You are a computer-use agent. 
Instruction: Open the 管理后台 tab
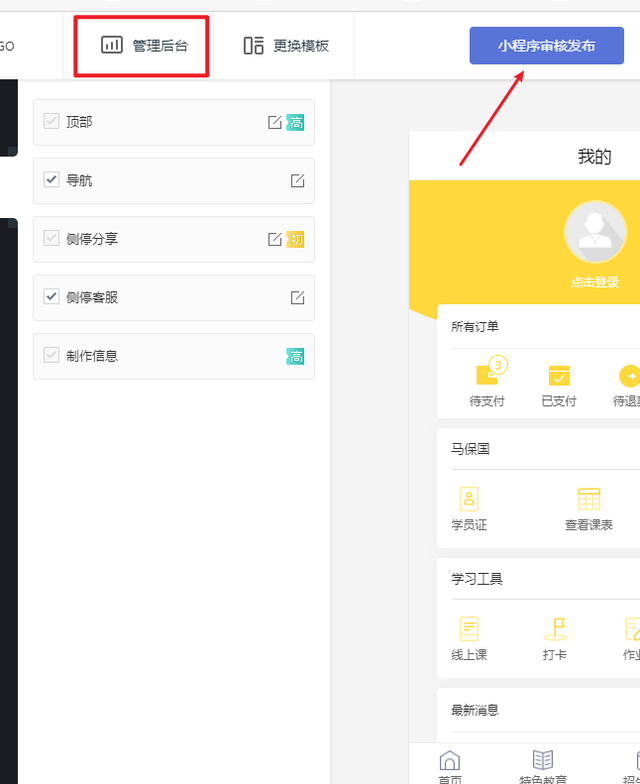click(143, 45)
